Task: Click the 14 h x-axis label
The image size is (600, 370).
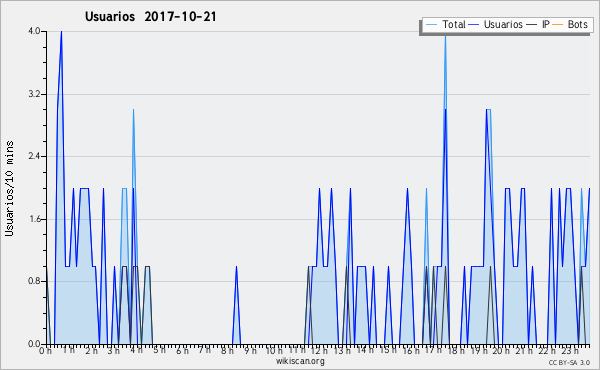Action: coord(365,350)
